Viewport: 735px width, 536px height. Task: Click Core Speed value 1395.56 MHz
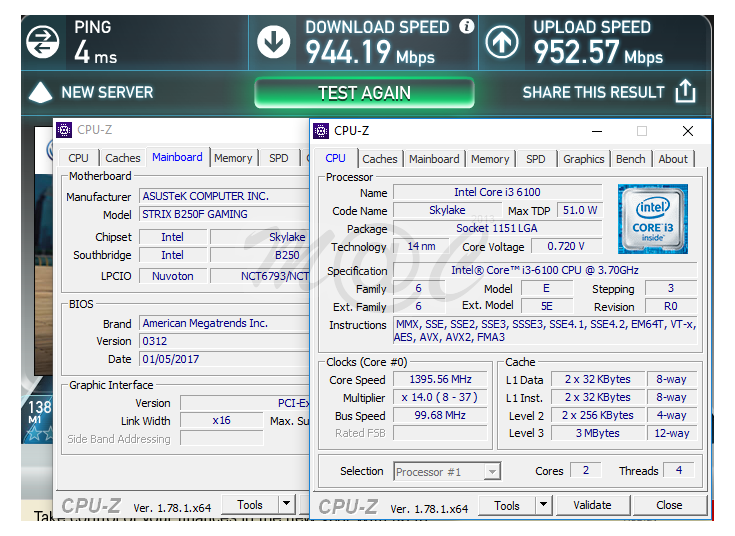point(440,379)
